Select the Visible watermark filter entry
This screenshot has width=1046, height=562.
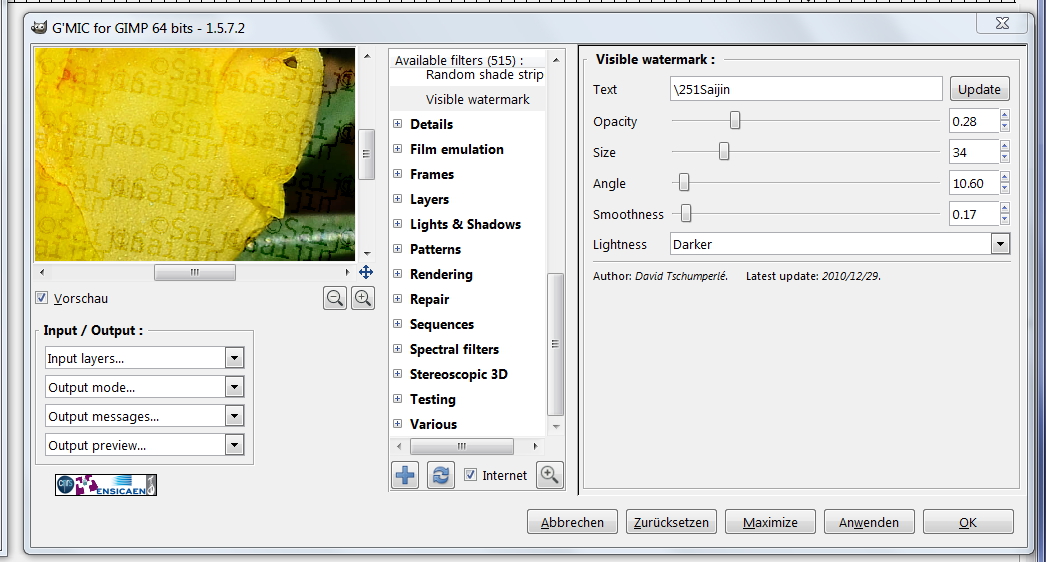click(477, 100)
